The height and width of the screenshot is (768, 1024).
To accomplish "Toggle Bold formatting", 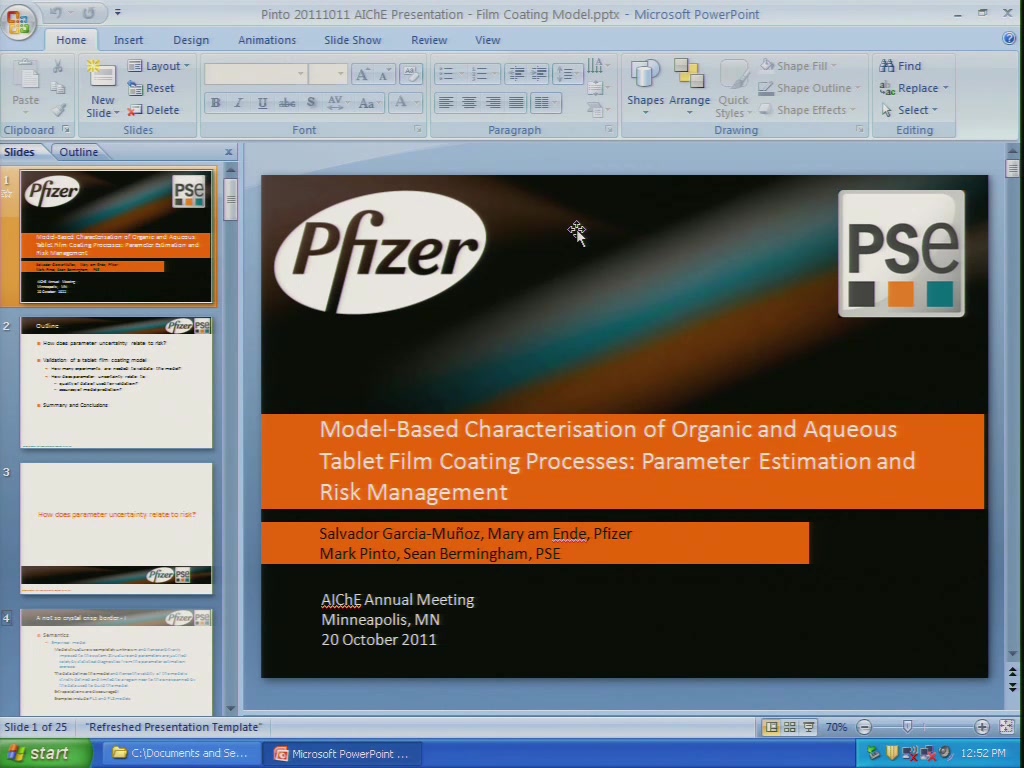I will coord(215,103).
